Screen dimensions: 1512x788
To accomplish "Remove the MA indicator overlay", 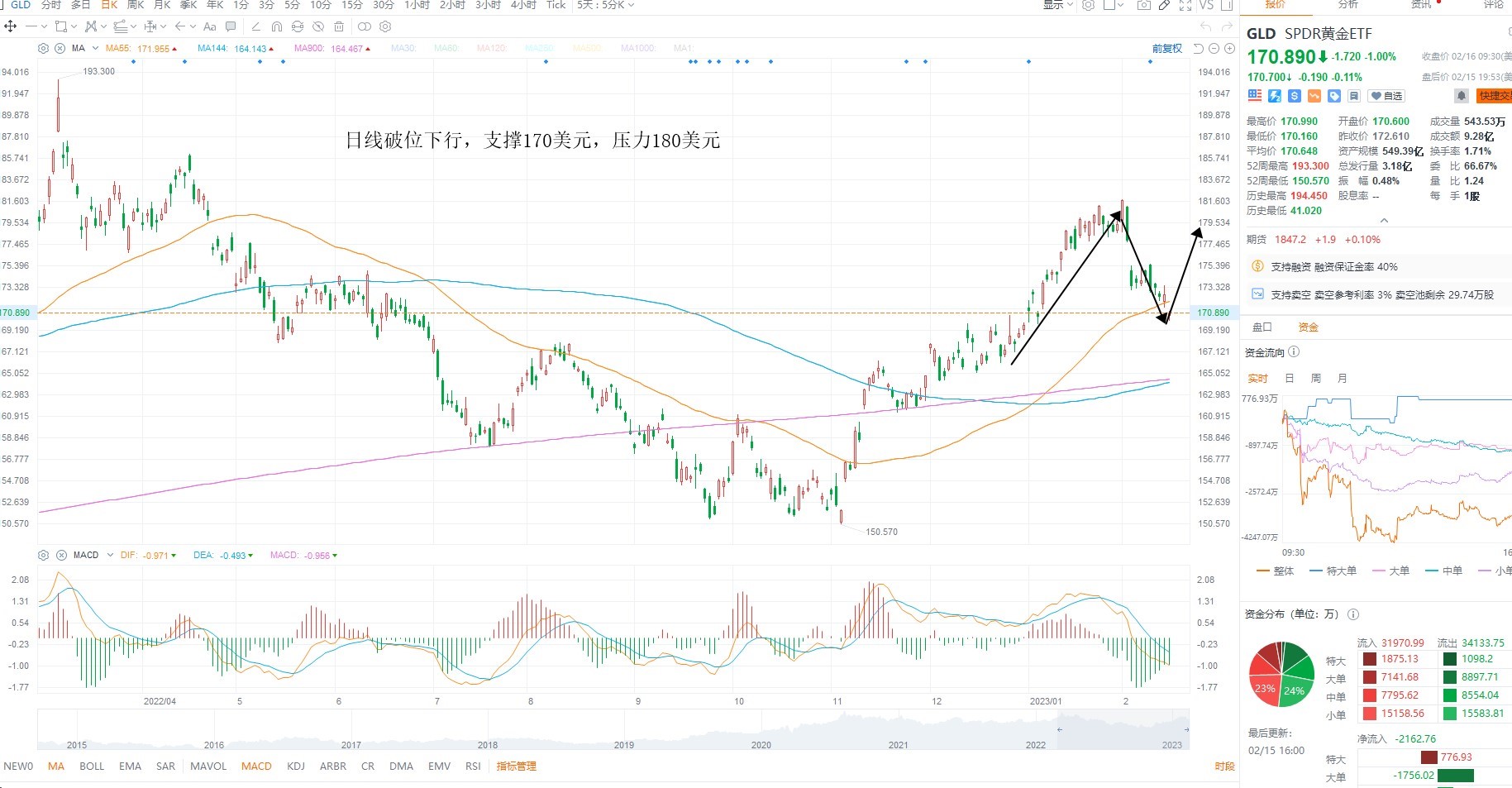I will click(x=60, y=49).
